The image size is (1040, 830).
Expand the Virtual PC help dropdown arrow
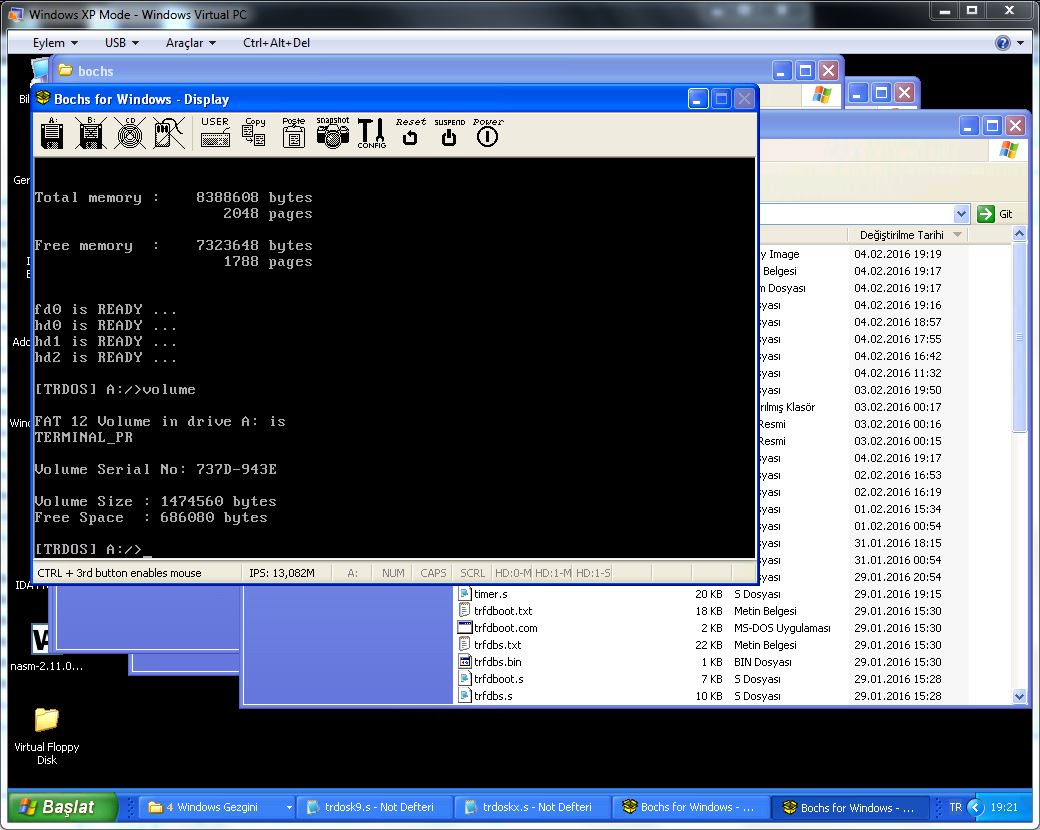(x=1021, y=43)
